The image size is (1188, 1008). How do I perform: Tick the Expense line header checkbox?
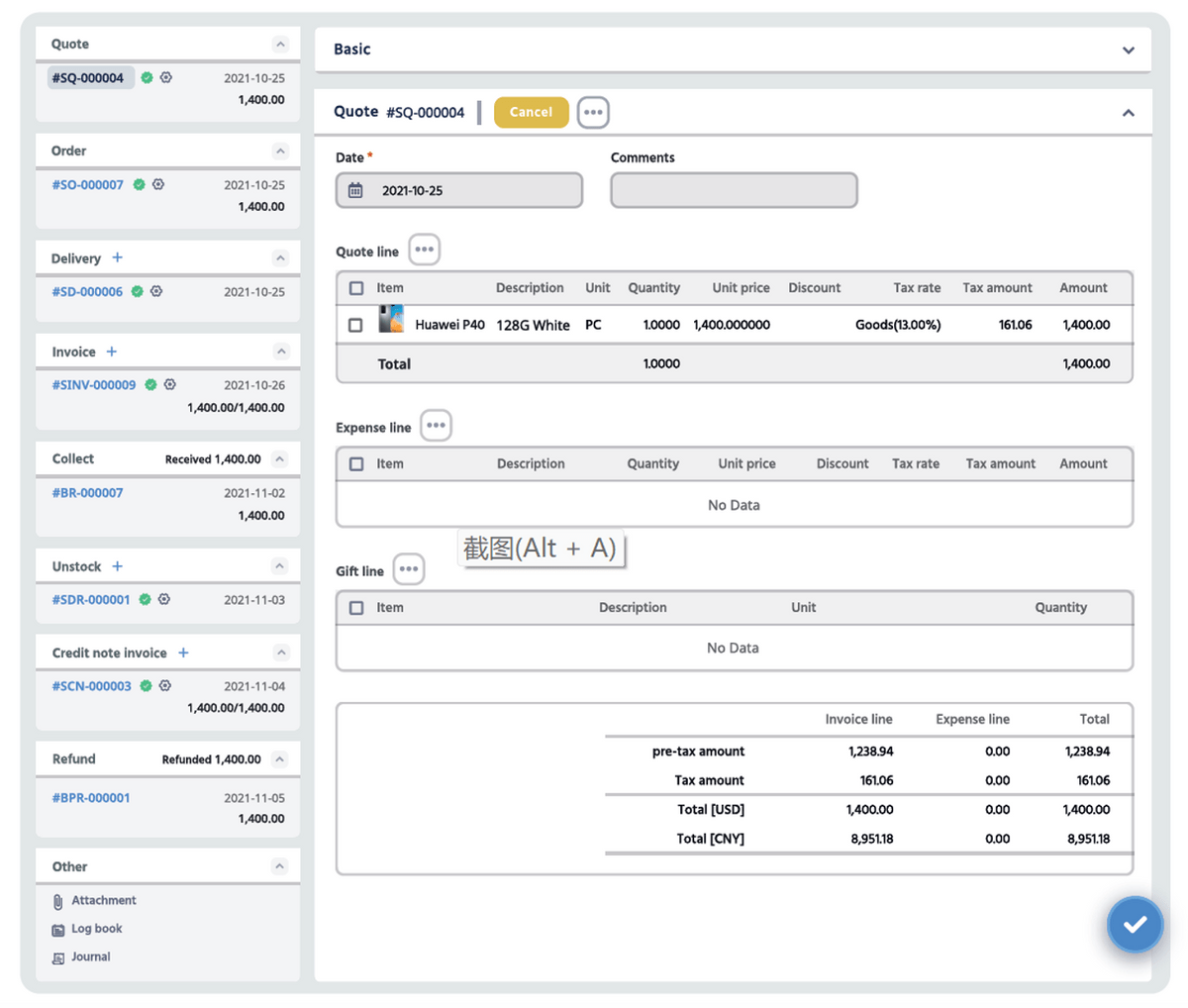(x=356, y=463)
